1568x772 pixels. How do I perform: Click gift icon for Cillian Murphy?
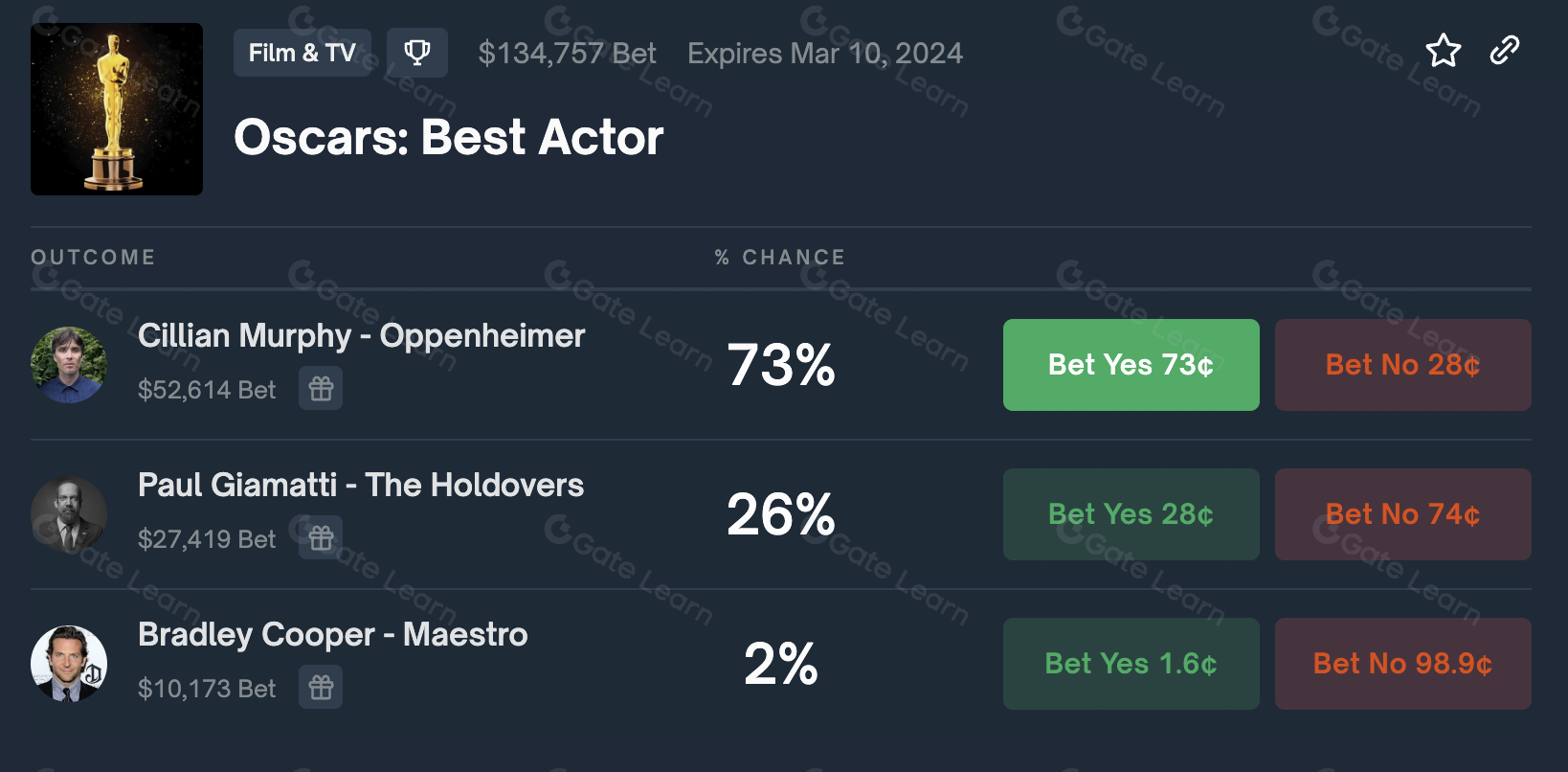(321, 389)
